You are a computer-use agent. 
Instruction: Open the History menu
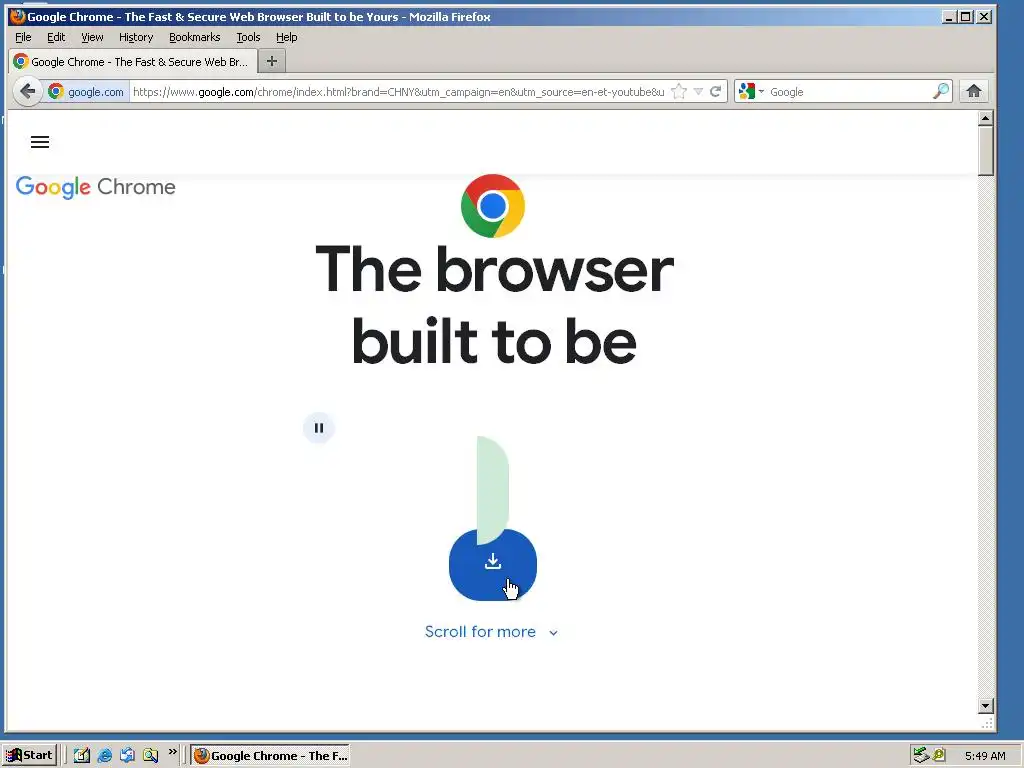click(x=136, y=37)
